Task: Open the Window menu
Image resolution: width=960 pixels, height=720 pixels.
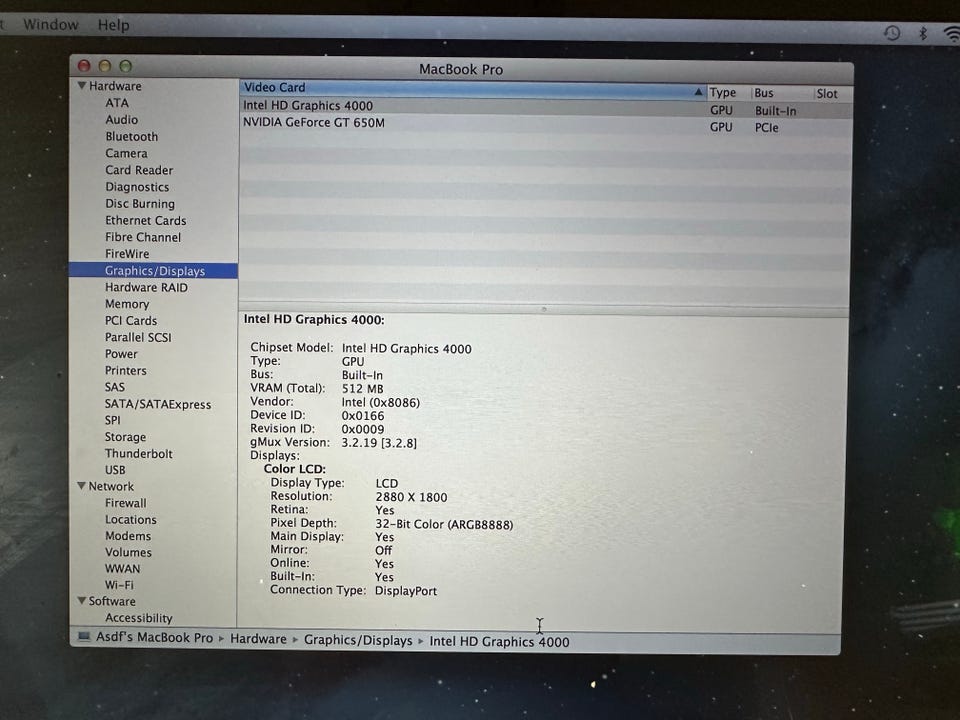Action: coord(51,24)
